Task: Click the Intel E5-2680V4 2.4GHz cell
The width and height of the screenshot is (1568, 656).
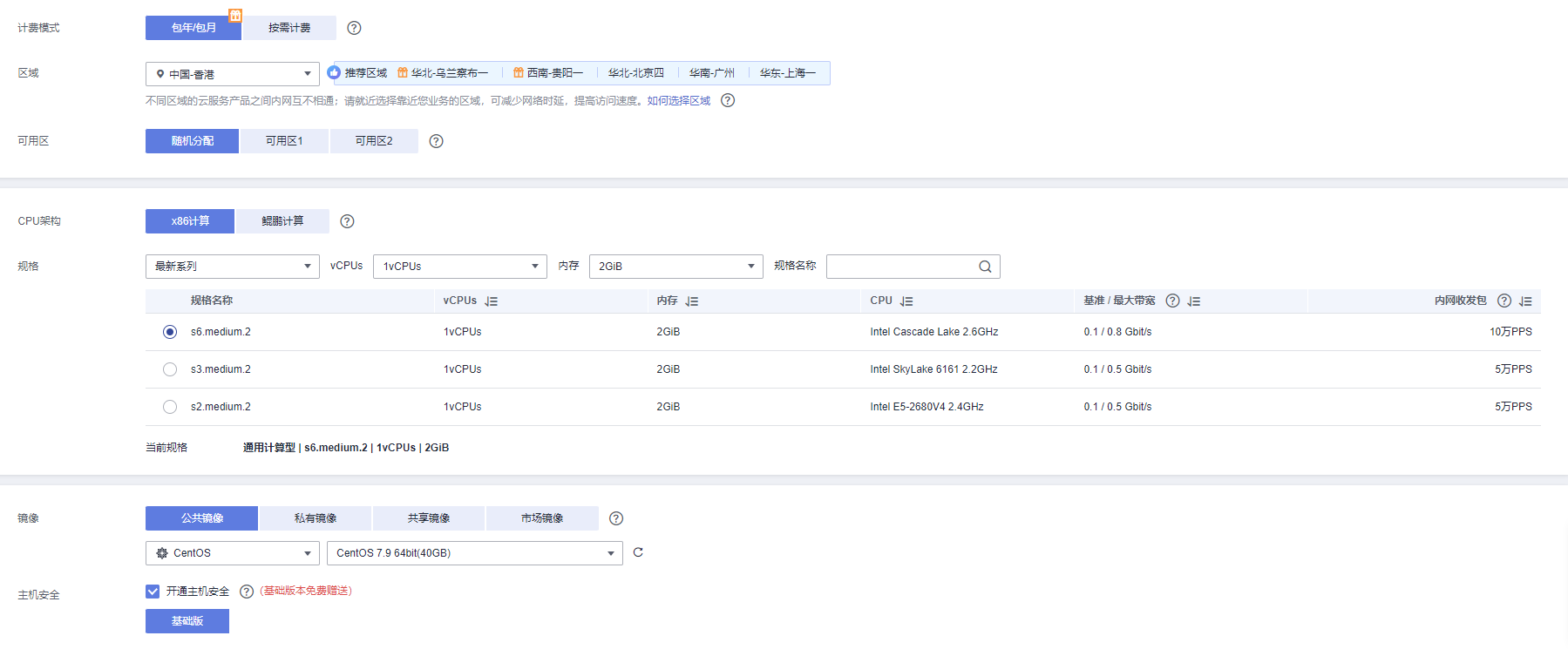Action: pos(927,407)
